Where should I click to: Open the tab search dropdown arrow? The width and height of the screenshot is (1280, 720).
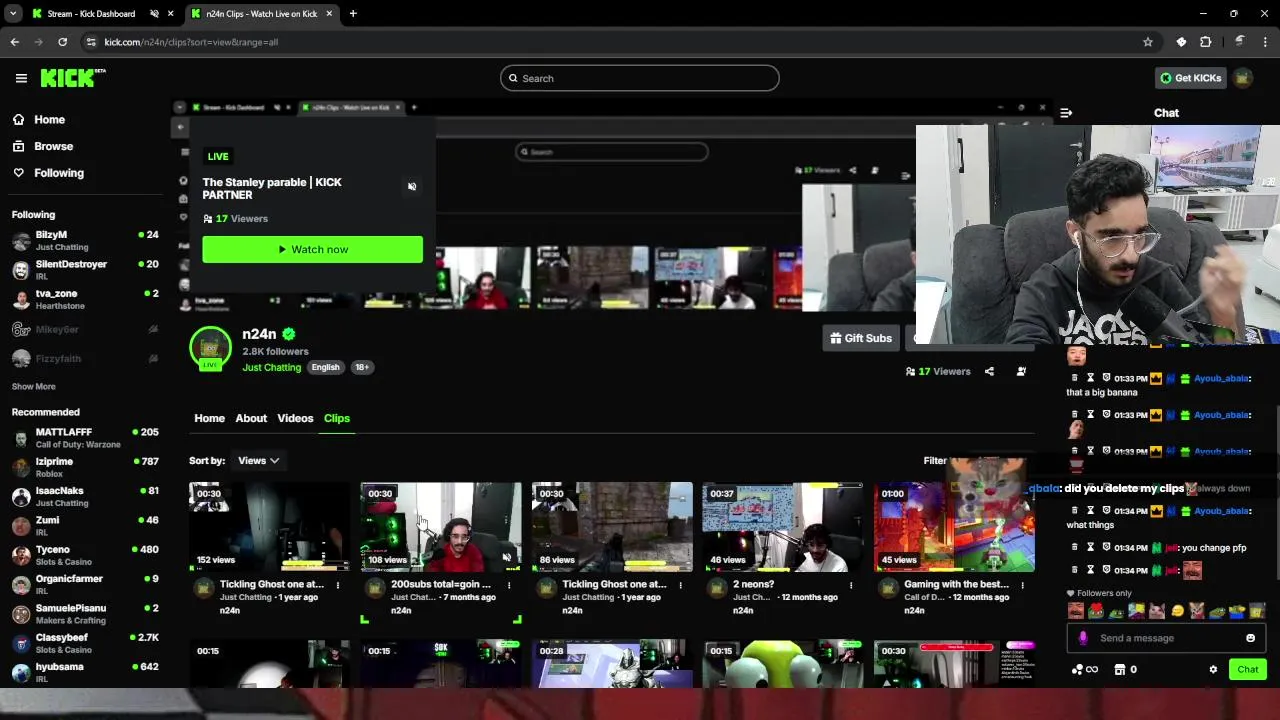click(x=13, y=13)
